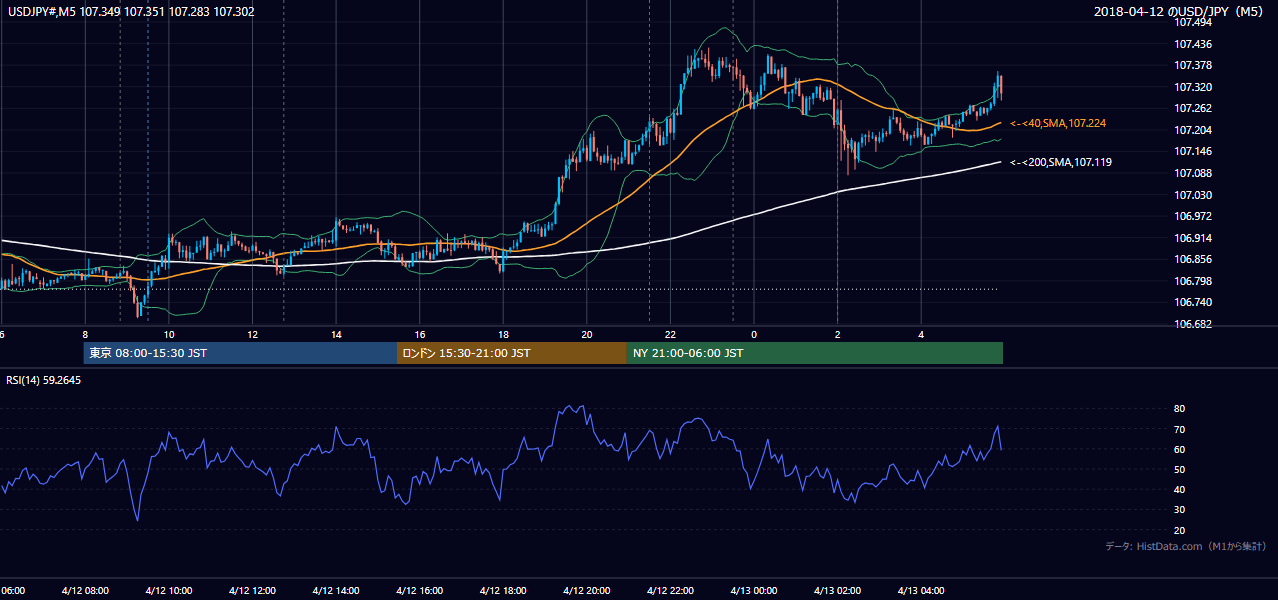The height and width of the screenshot is (600, 1278).
Task: Click the bottom time label 4/13 00:00
Action: (753, 590)
